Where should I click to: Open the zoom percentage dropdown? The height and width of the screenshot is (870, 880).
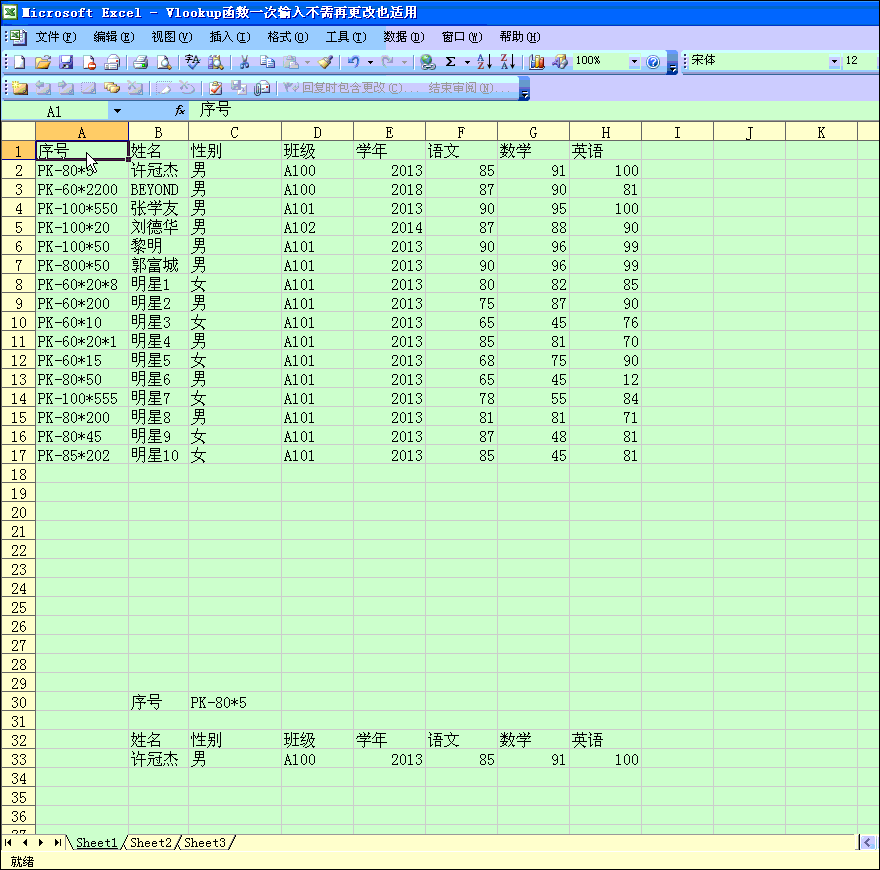tap(632, 61)
